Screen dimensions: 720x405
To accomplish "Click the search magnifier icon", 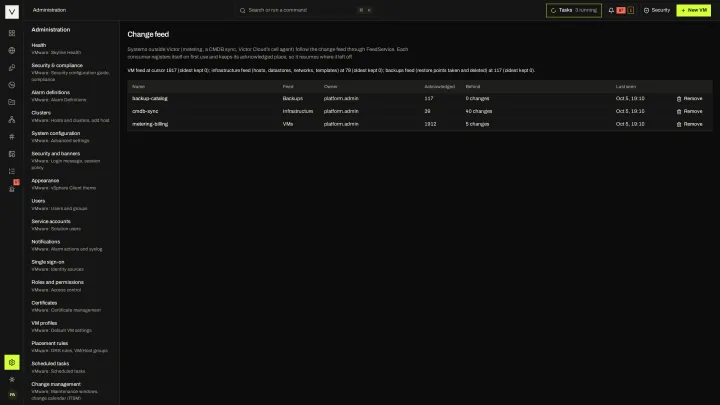I will [x=242, y=10].
